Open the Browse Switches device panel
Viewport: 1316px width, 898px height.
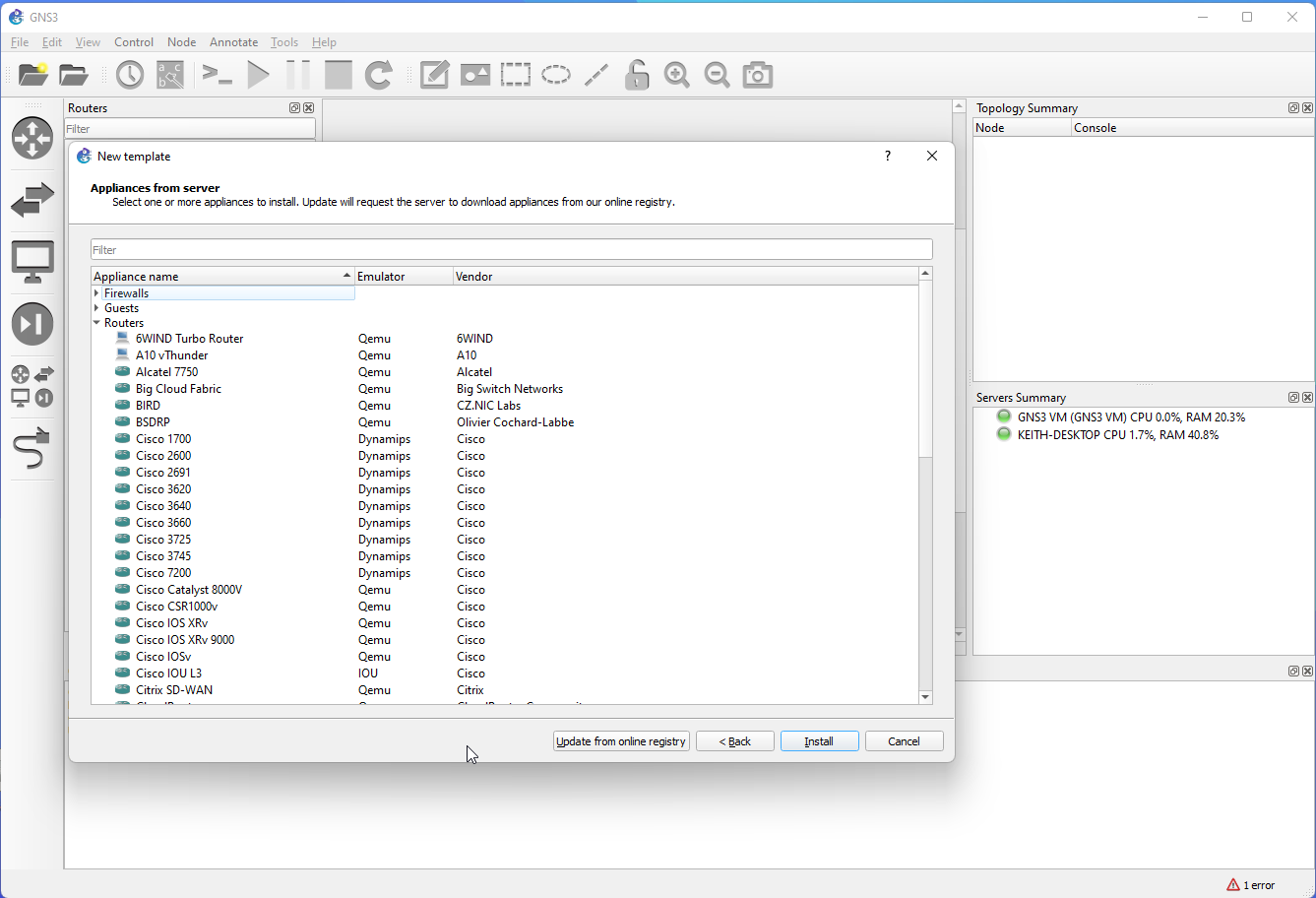(x=32, y=200)
